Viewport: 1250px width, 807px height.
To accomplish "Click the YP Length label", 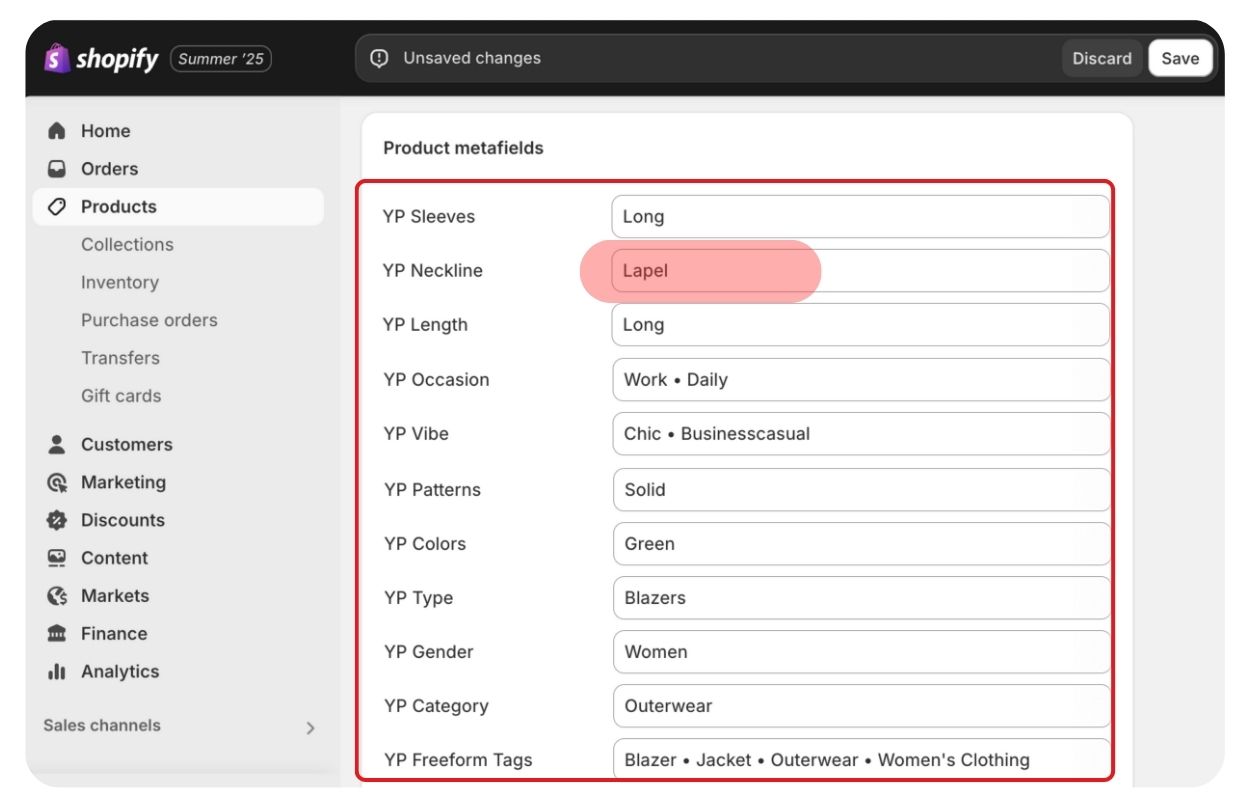I will click(x=425, y=325).
